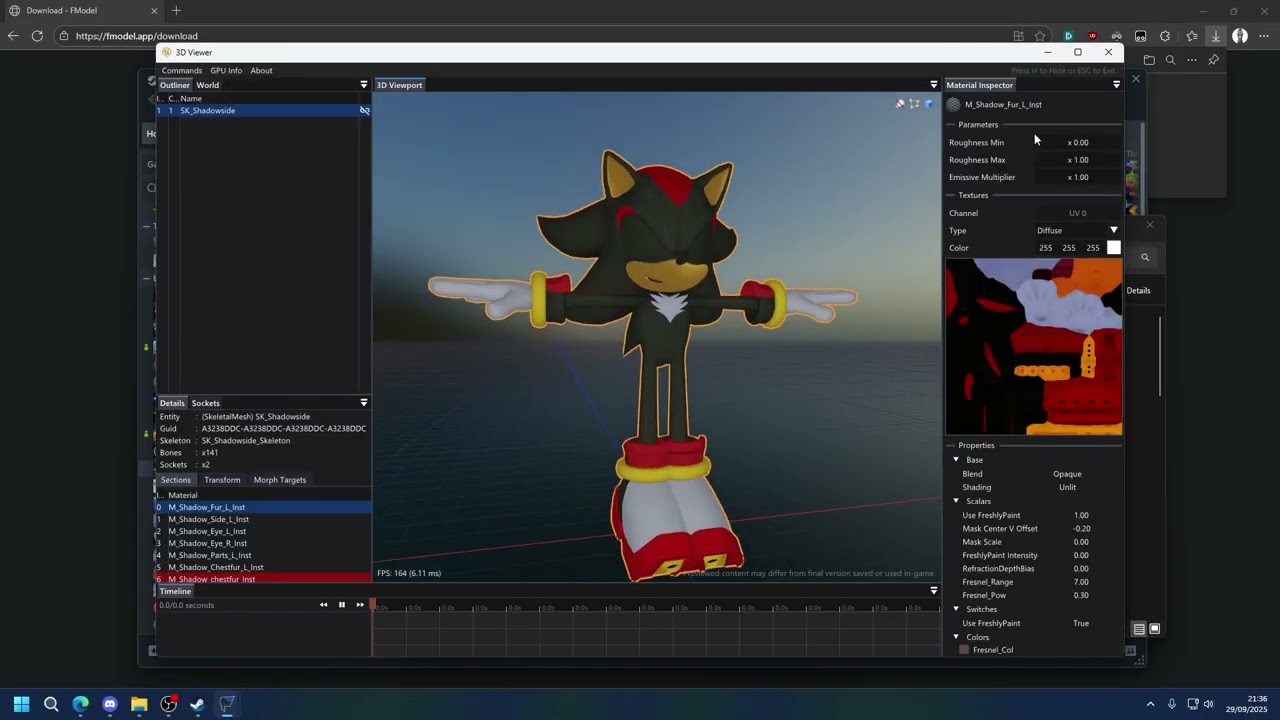Select material M_Shadow_Side_L_Inst
The height and width of the screenshot is (720, 1280).
[264, 519]
